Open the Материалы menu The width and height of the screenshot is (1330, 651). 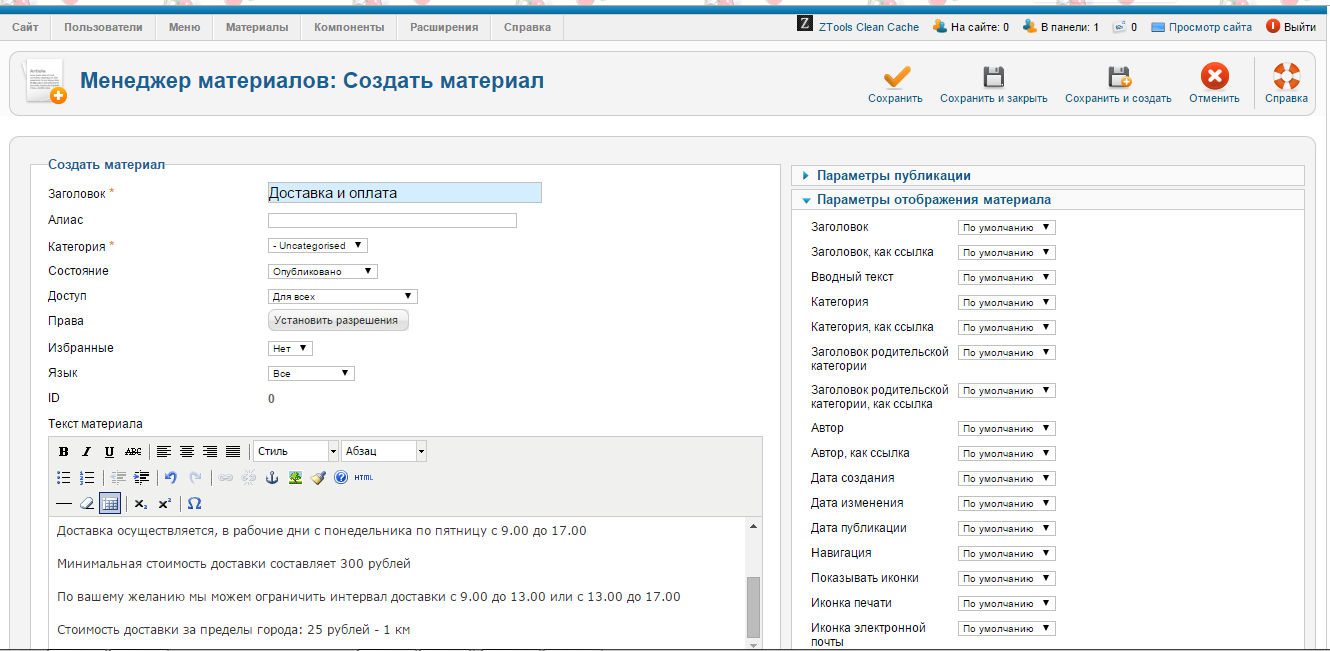[257, 27]
